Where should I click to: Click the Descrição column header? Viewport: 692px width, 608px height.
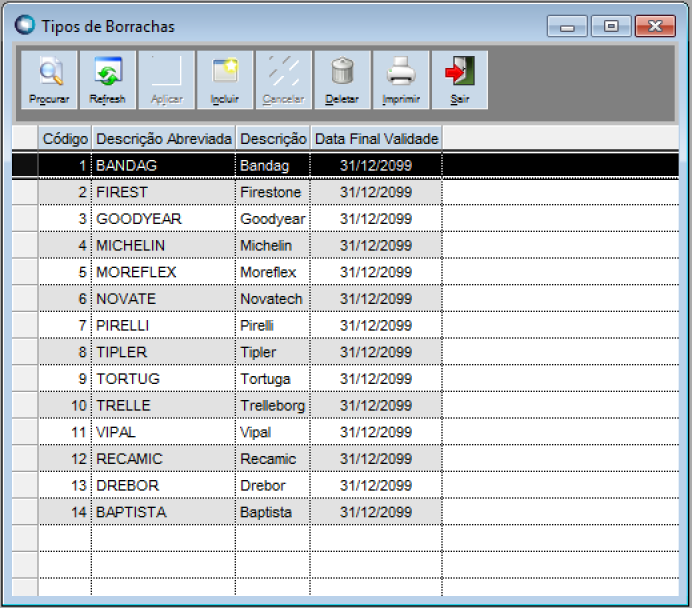tap(273, 139)
